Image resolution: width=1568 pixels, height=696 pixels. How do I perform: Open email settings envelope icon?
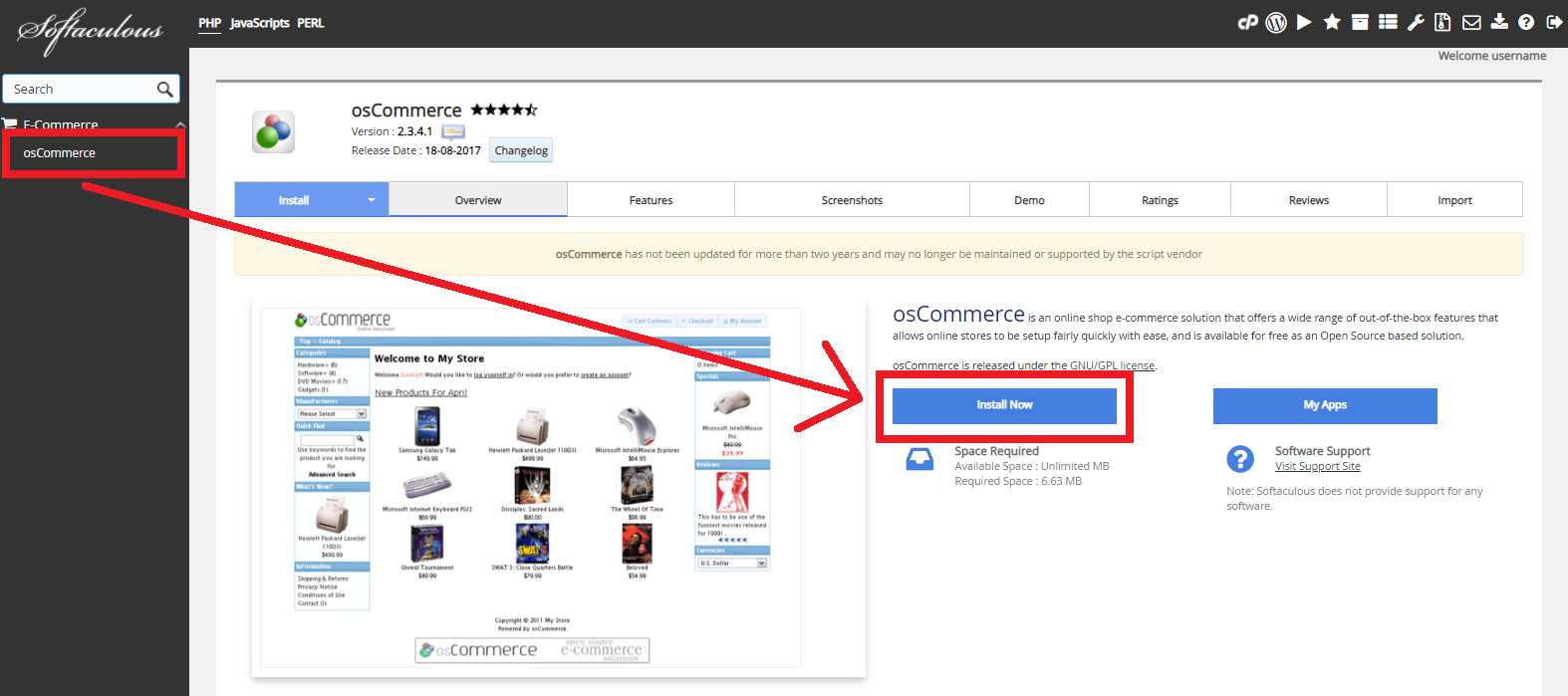tap(1471, 22)
